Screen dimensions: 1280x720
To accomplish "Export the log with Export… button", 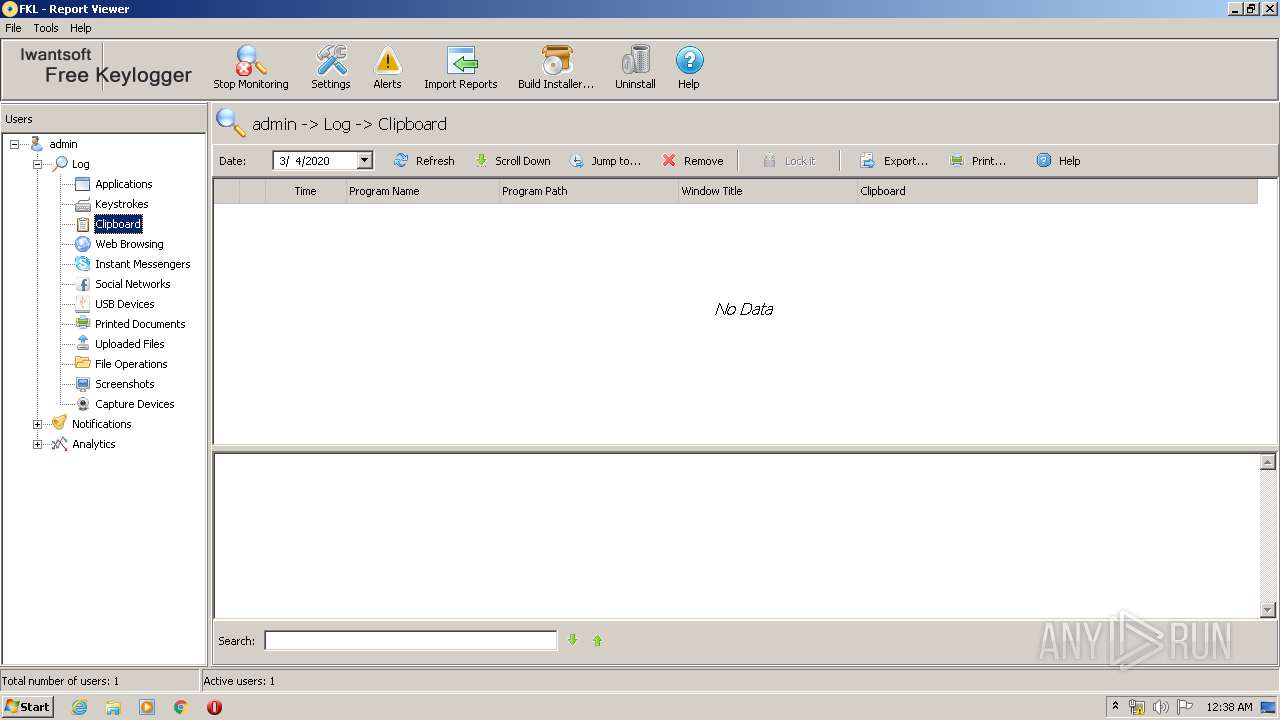I will [x=894, y=161].
